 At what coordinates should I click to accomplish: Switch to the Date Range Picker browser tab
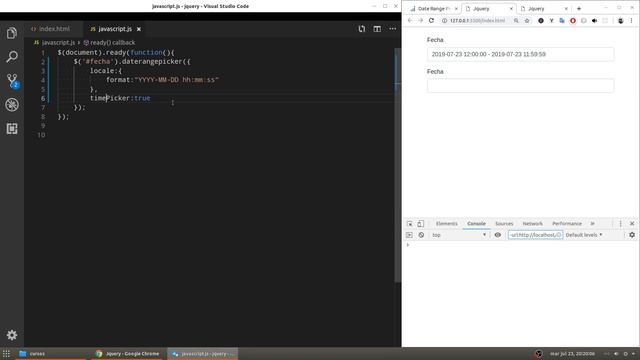click(433, 9)
